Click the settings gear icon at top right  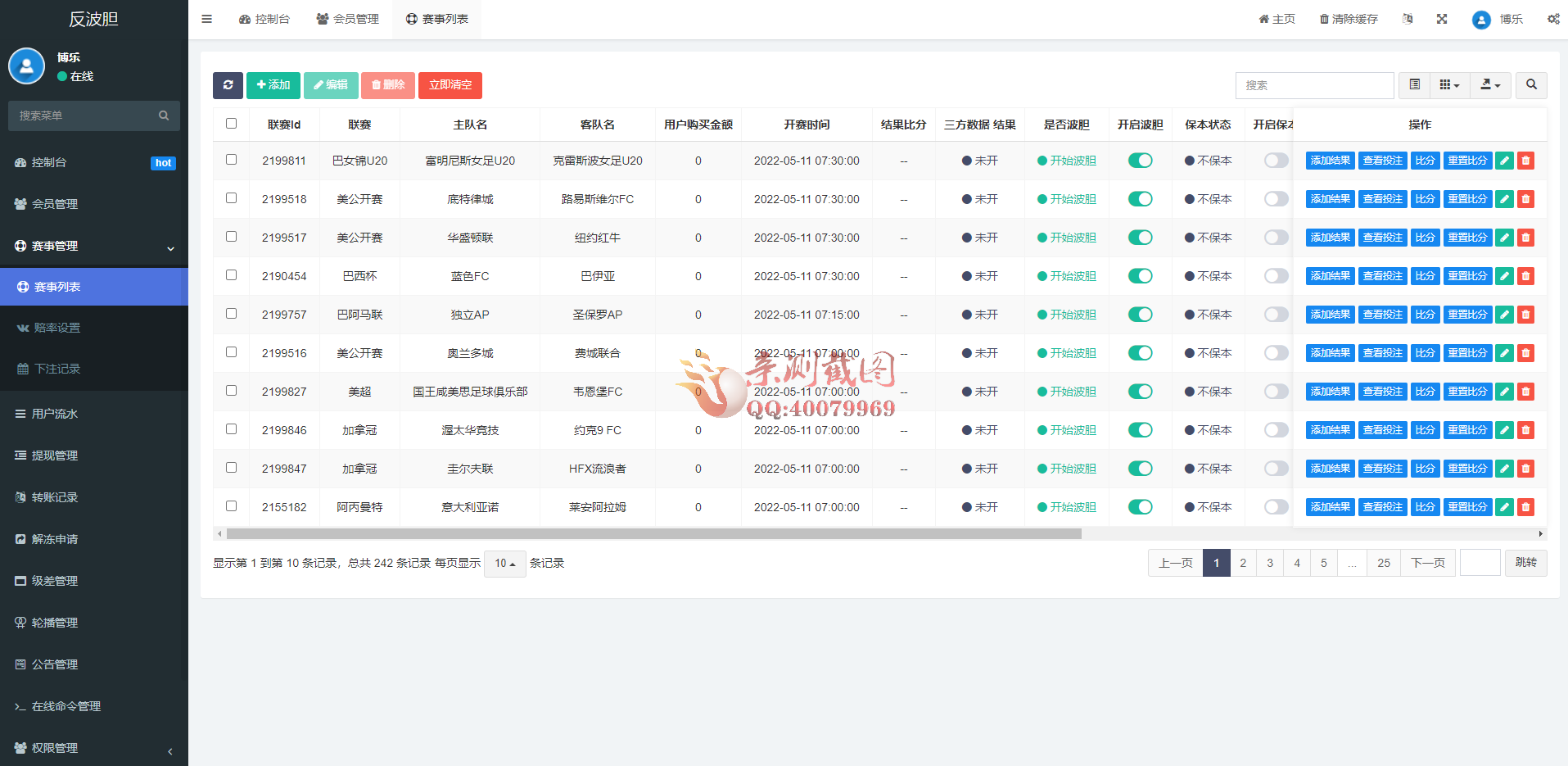(x=1553, y=18)
